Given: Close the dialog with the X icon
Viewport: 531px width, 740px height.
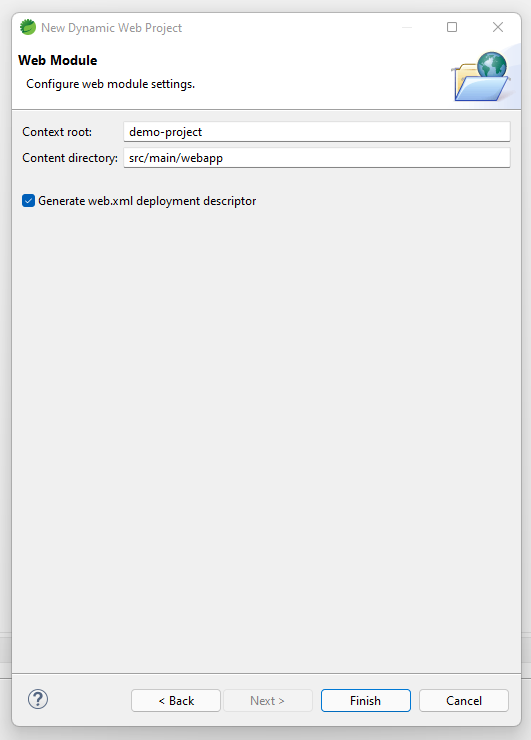Looking at the screenshot, I should click(x=497, y=27).
